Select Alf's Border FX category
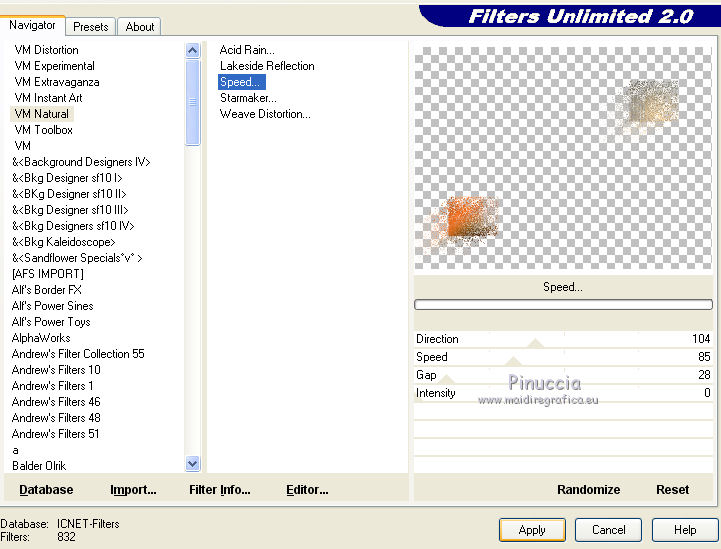Screen dimensions: 721x549 46,290
